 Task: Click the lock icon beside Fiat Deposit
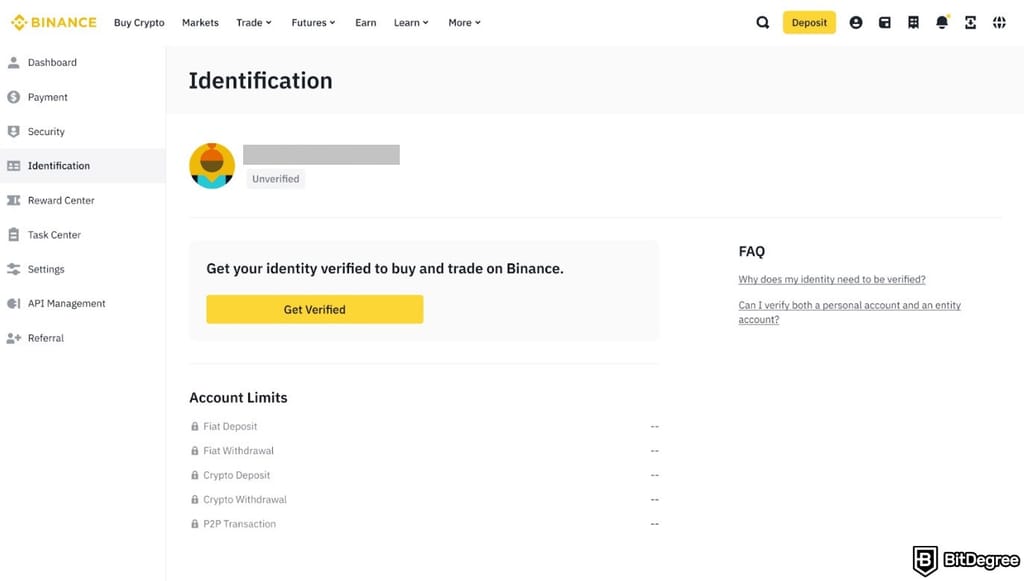195,426
